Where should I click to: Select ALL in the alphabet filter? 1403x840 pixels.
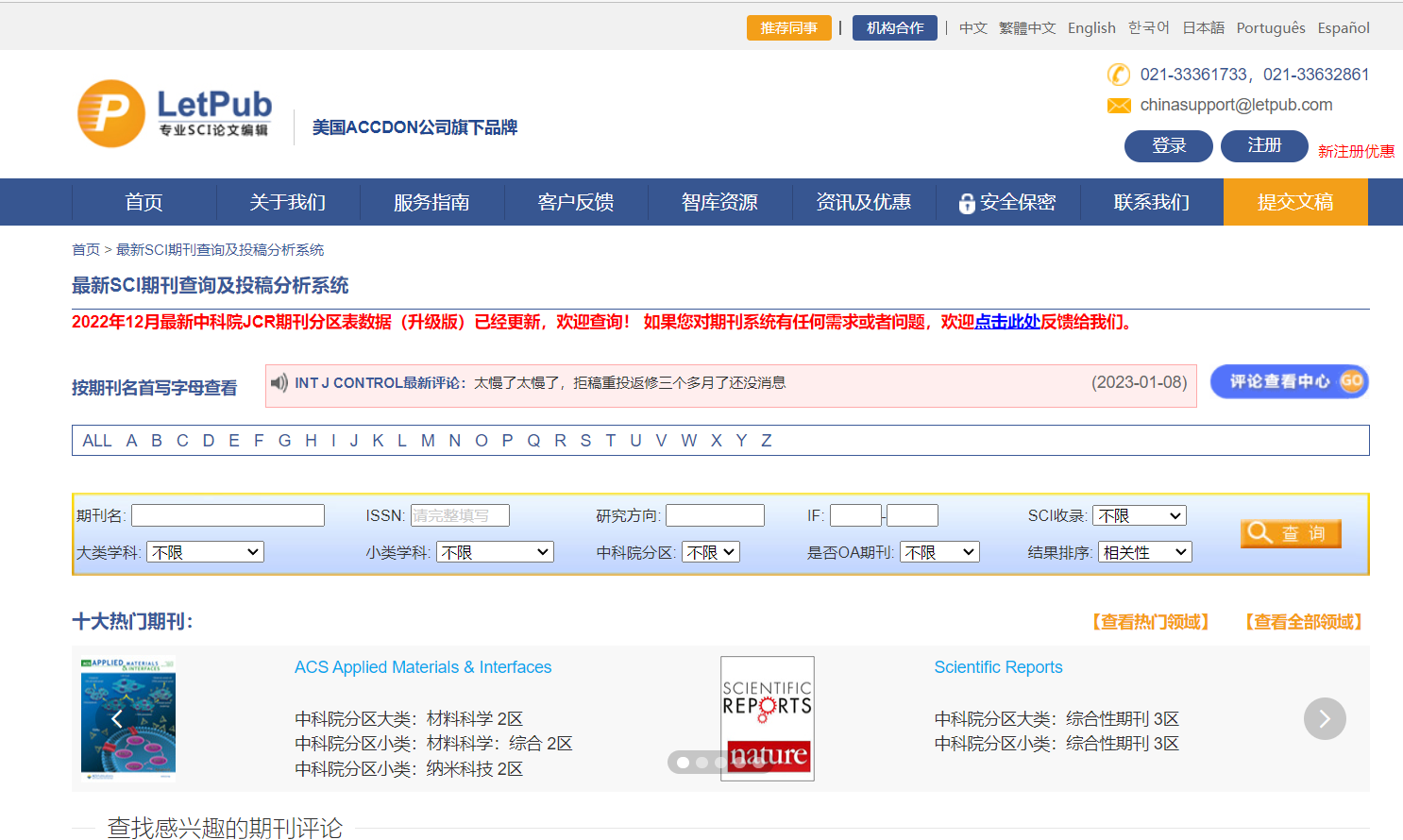(97, 441)
